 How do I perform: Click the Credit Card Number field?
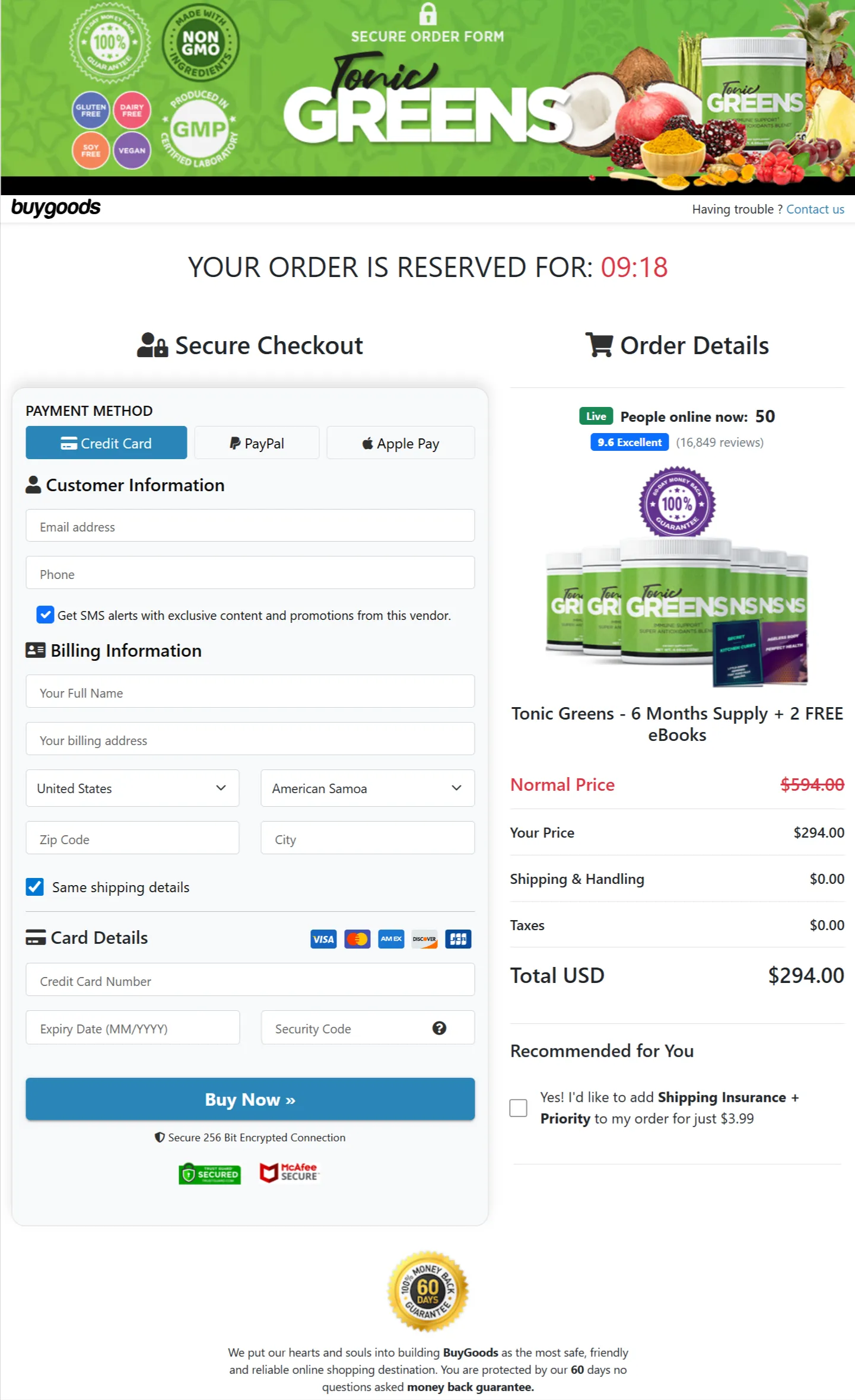(x=250, y=980)
